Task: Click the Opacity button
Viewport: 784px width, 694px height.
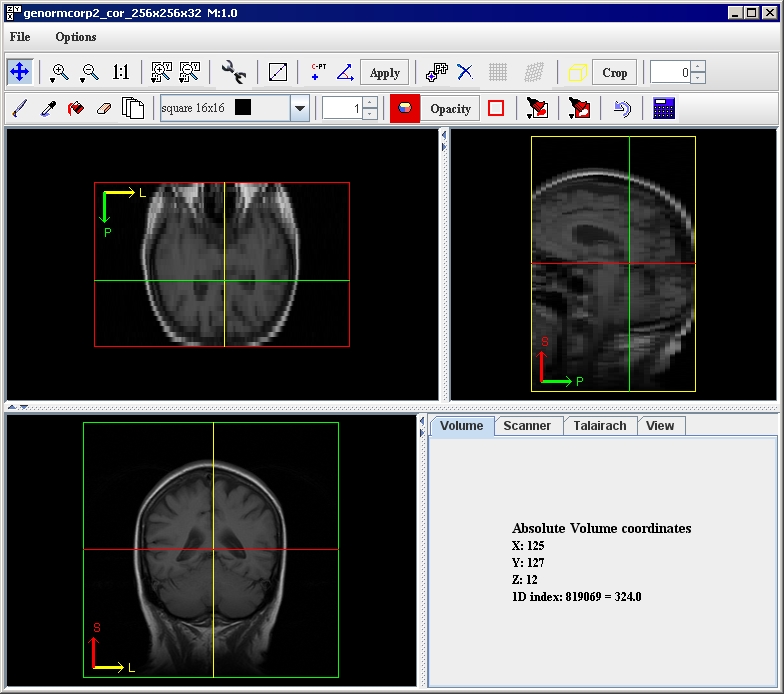Action: pos(450,108)
